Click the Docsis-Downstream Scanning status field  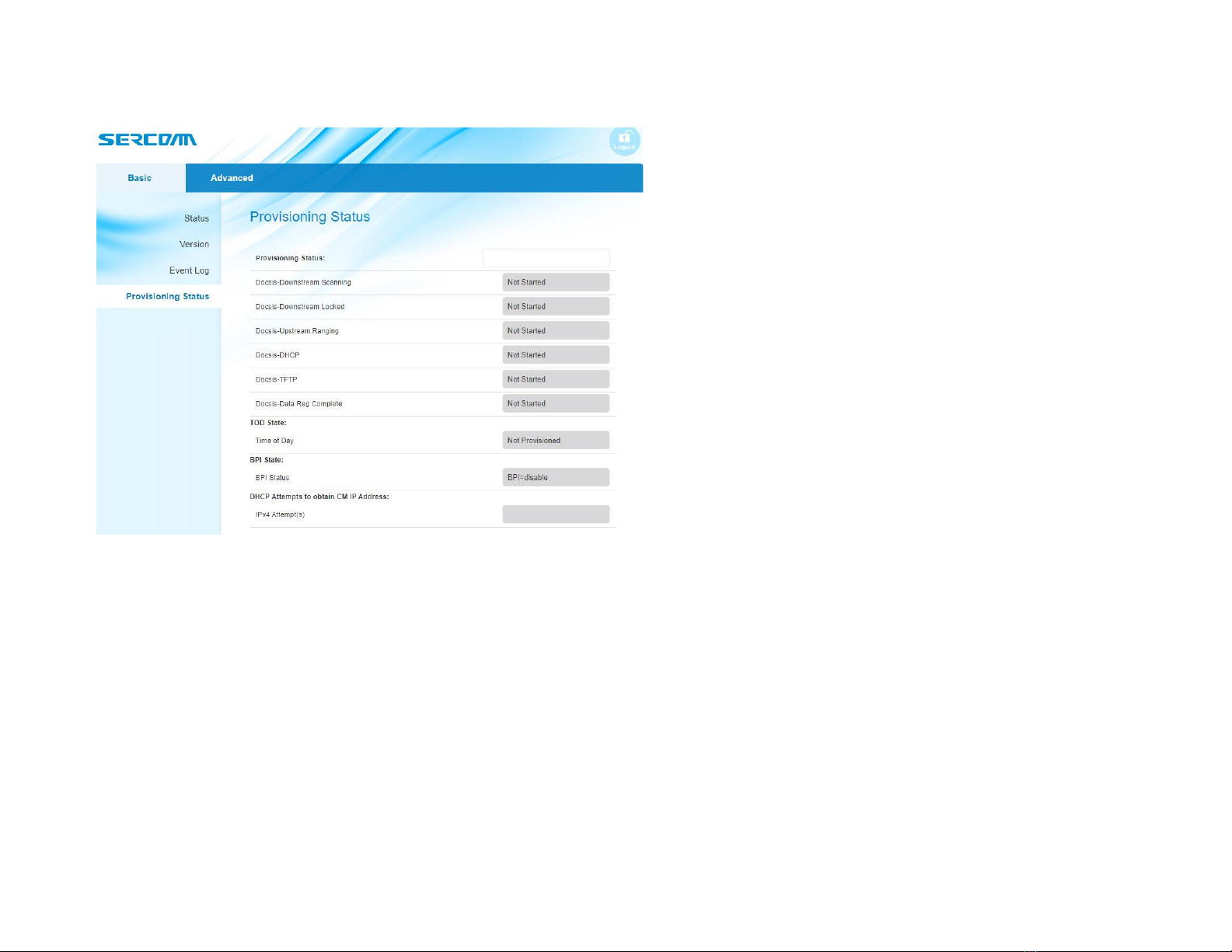pyautogui.click(x=556, y=282)
